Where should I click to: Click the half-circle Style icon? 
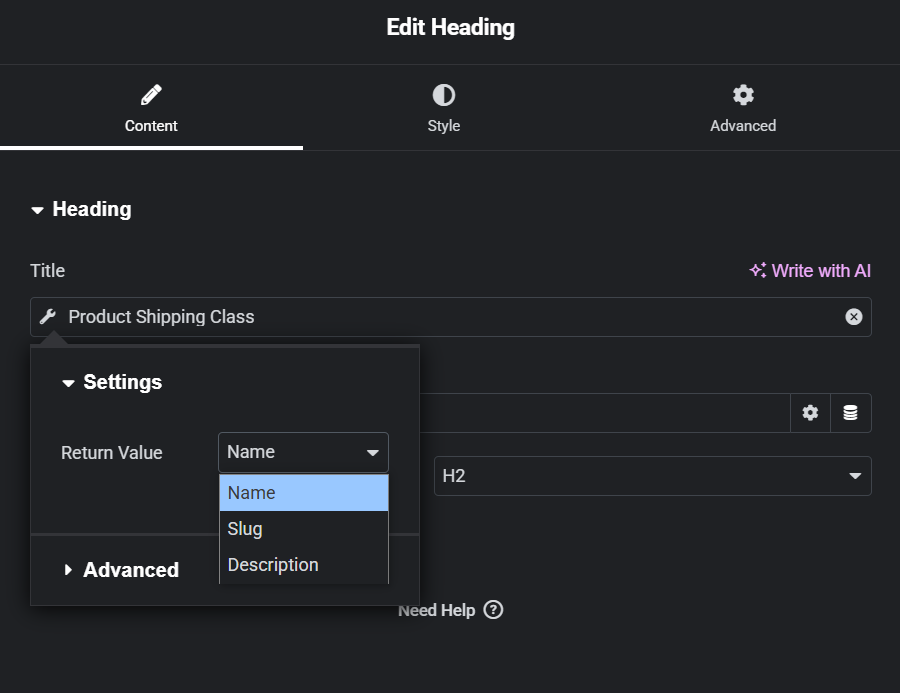click(x=444, y=95)
